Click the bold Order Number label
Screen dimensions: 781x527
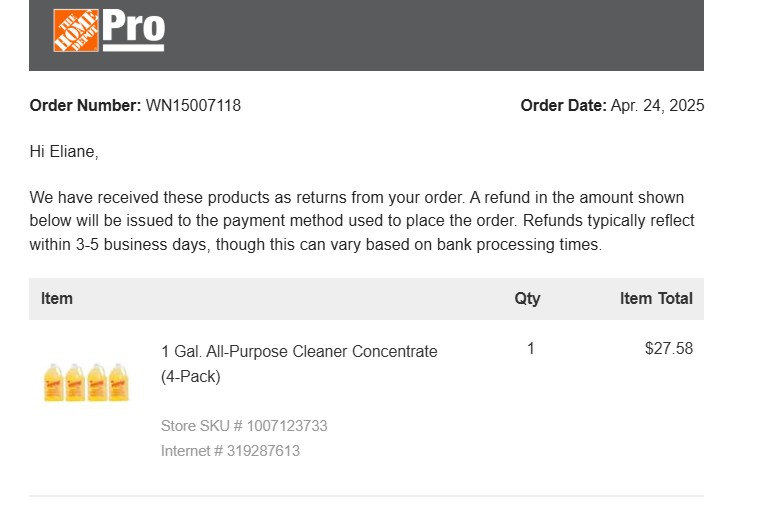click(x=85, y=106)
